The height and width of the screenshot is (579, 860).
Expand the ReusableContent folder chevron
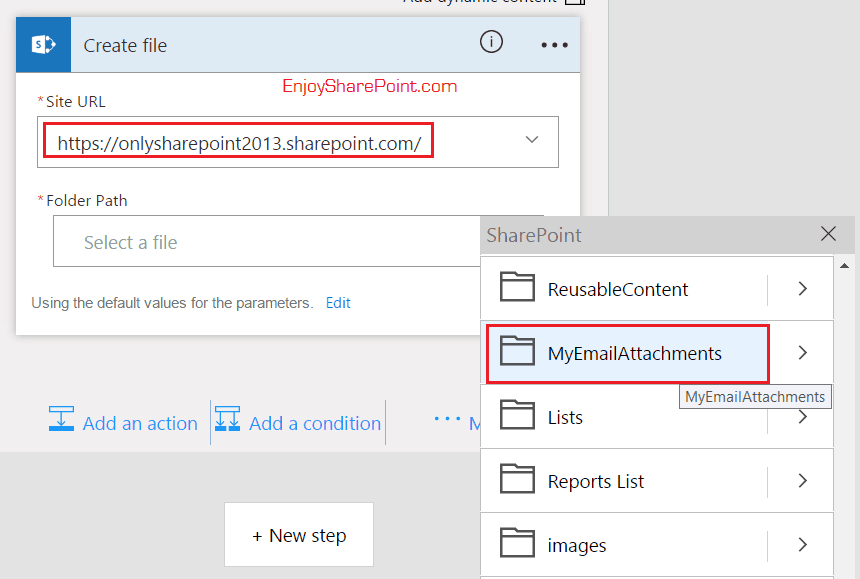click(802, 288)
